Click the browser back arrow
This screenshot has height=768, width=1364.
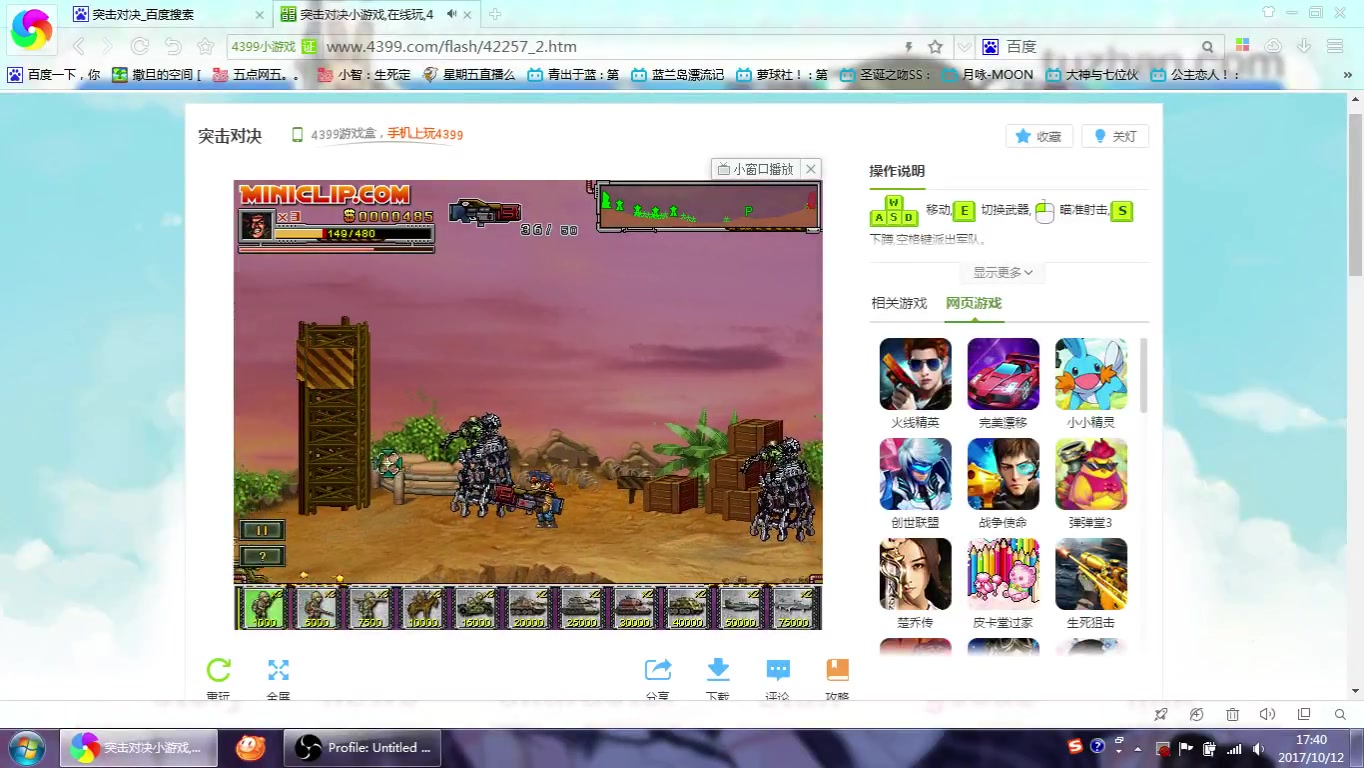[78, 46]
